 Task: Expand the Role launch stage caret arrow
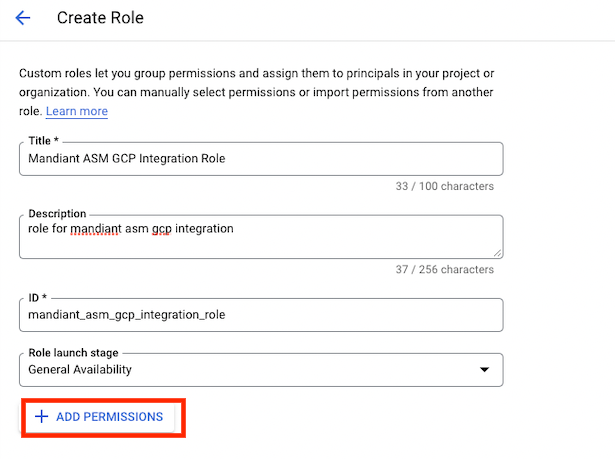click(x=484, y=370)
